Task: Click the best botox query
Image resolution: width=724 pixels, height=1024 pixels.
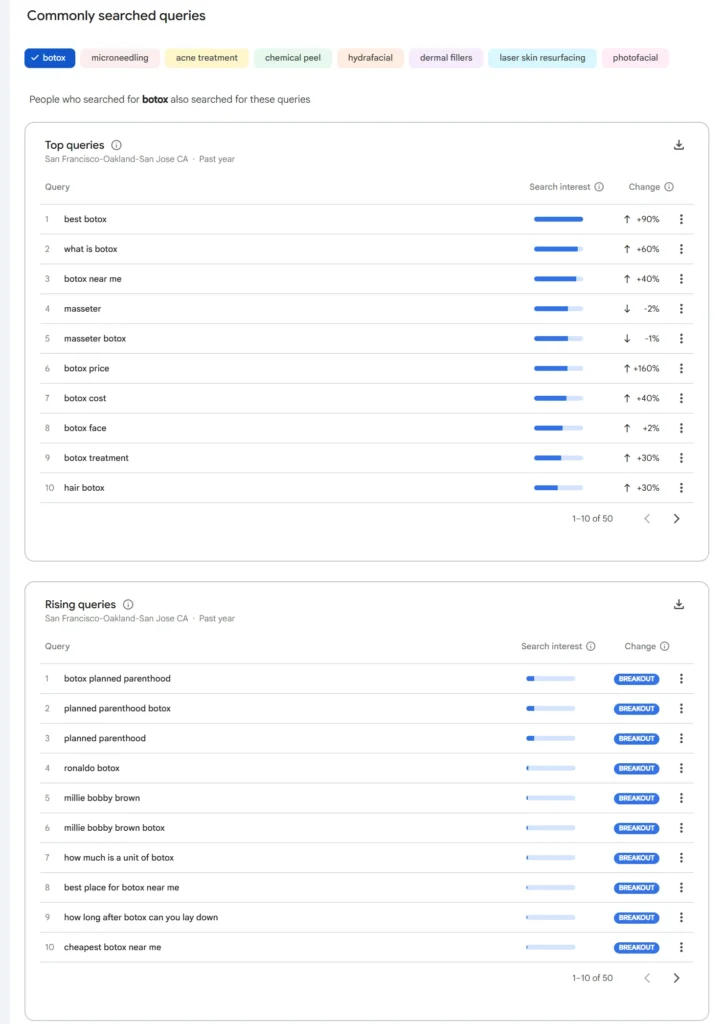Action: [x=85, y=219]
